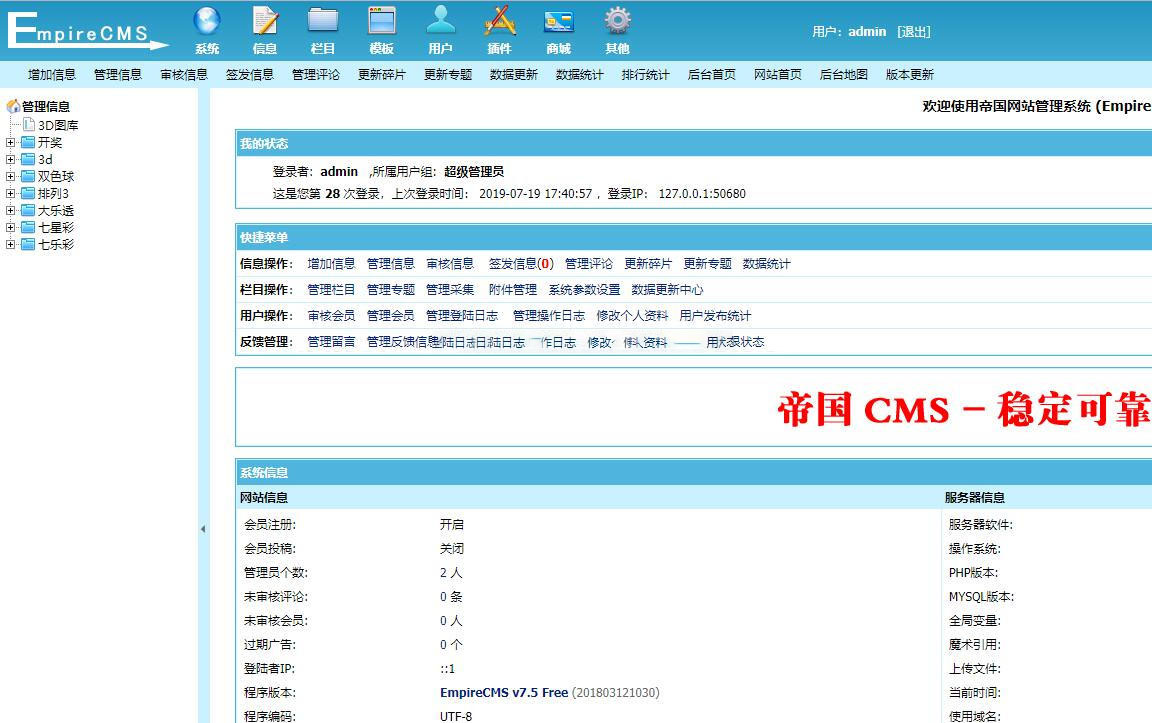Open 增加信息 in the top navigation bar
1152x723 pixels.
[x=51, y=74]
